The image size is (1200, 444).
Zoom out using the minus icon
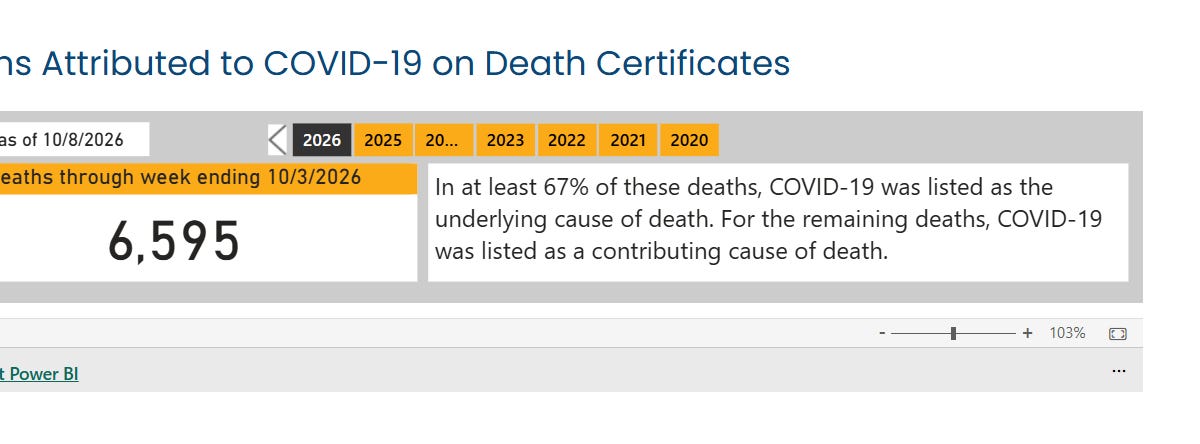882,333
